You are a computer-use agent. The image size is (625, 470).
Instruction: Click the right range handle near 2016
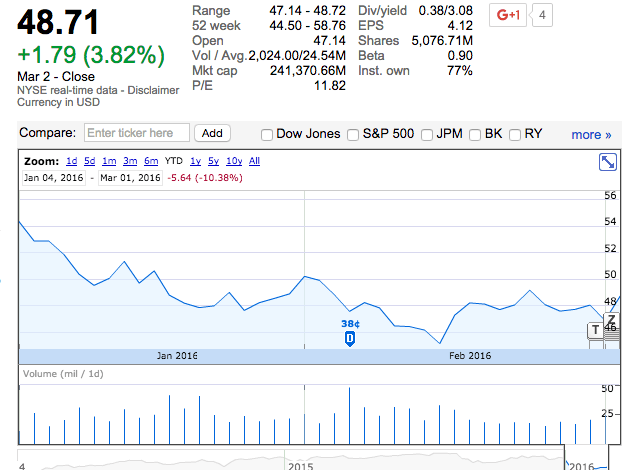(x=609, y=456)
